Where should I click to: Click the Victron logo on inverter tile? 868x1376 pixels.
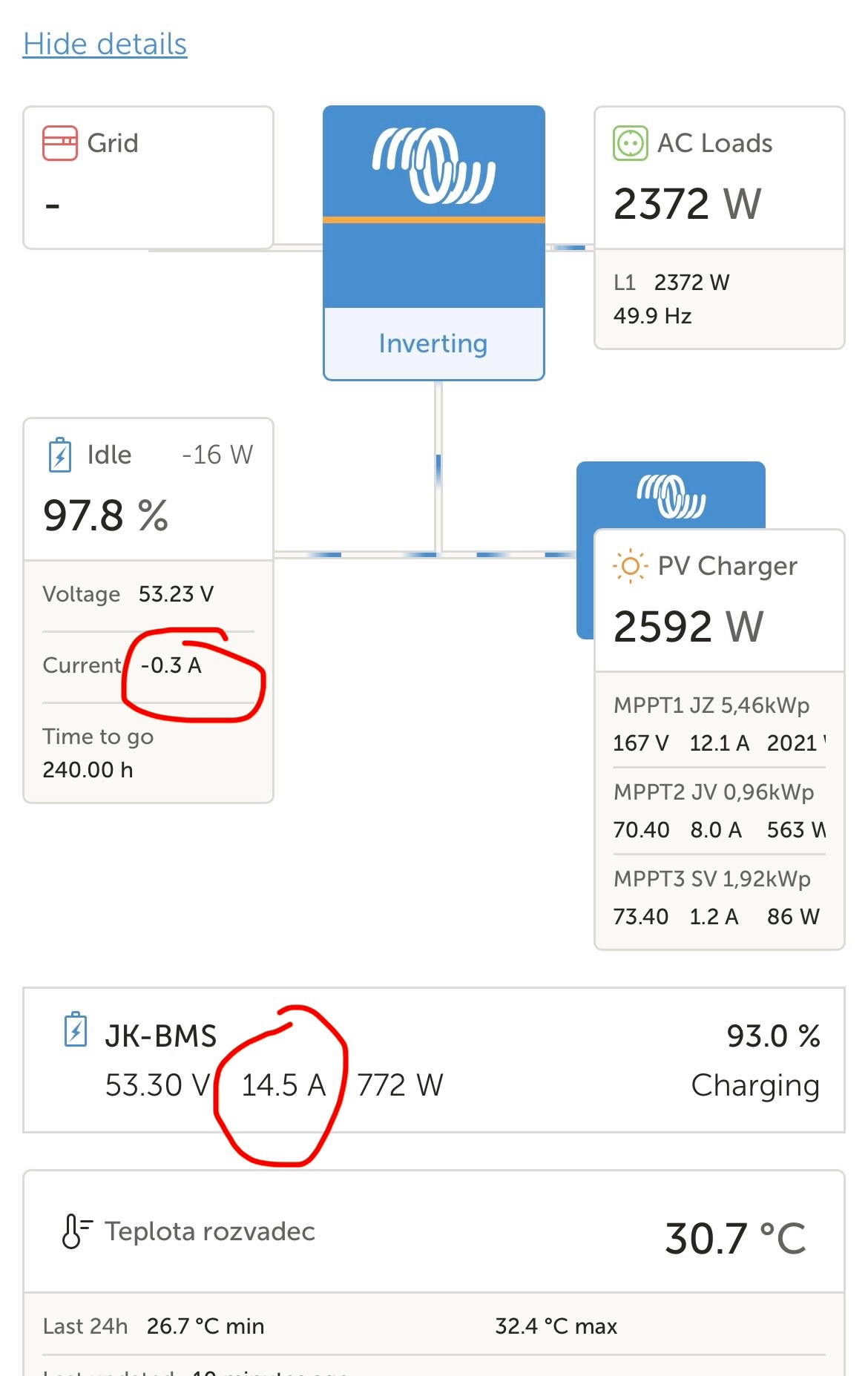433,165
